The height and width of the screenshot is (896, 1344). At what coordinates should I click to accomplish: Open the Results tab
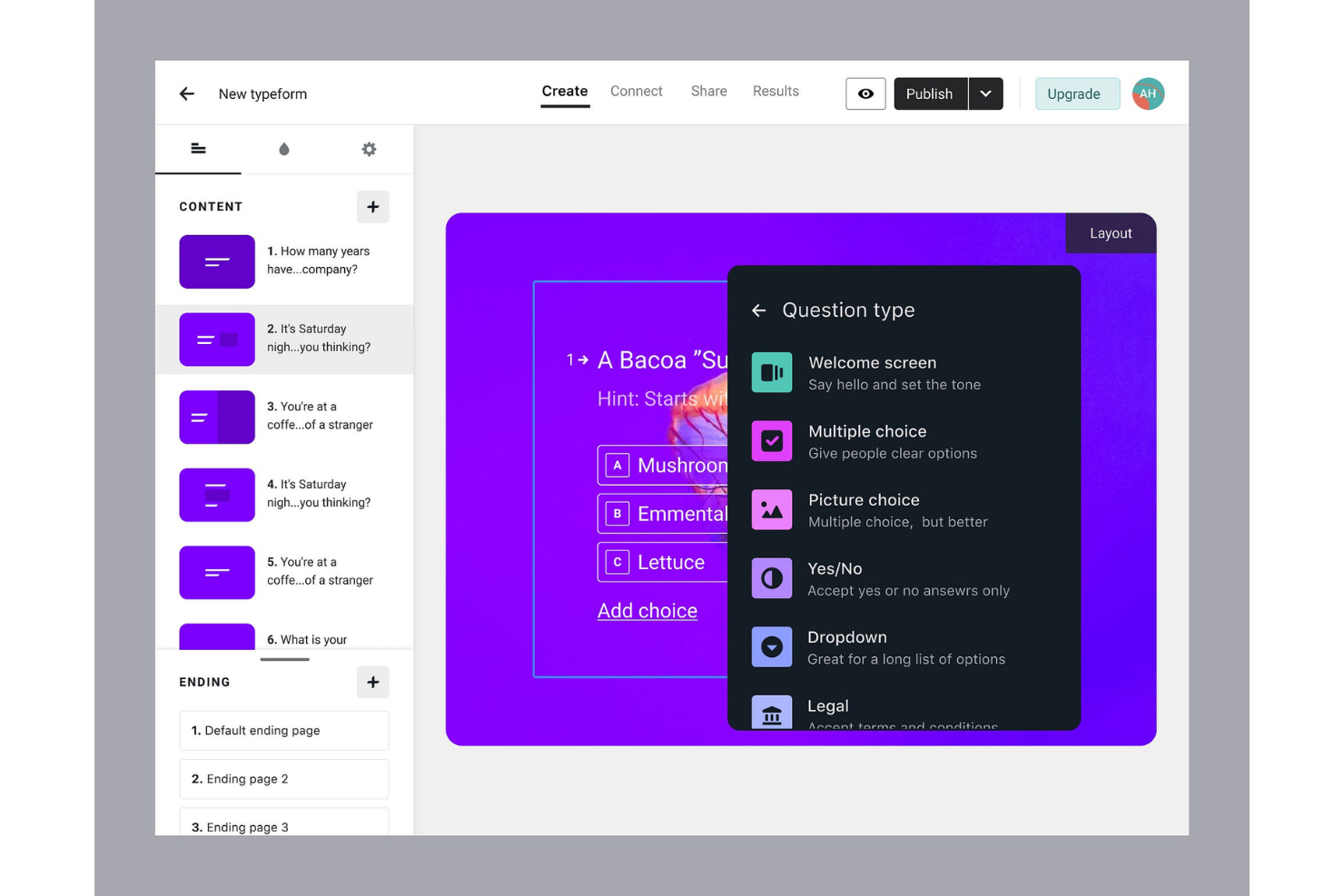[x=776, y=92]
